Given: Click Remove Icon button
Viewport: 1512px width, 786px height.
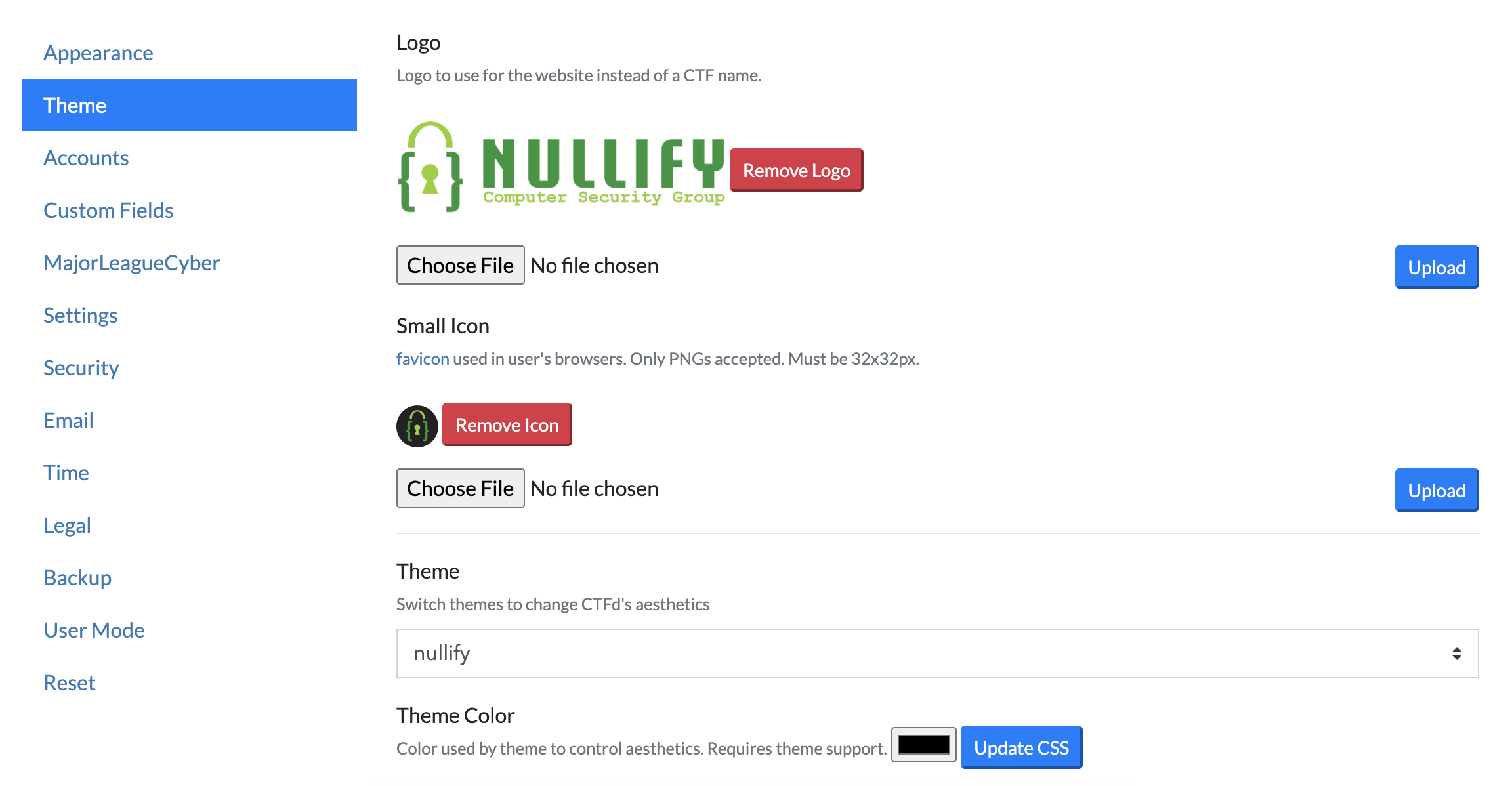Looking at the screenshot, I should (508, 425).
